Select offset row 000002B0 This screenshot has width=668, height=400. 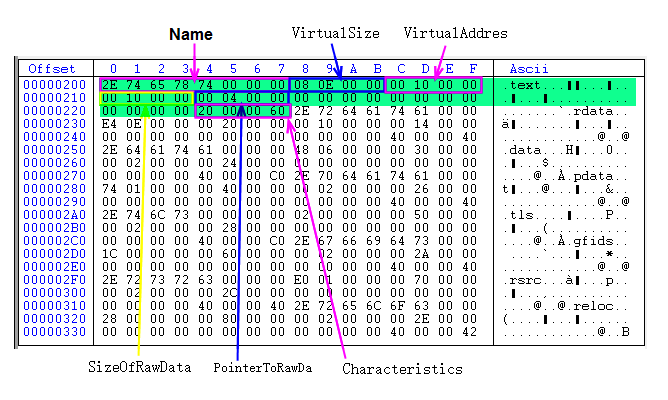(x=55, y=228)
